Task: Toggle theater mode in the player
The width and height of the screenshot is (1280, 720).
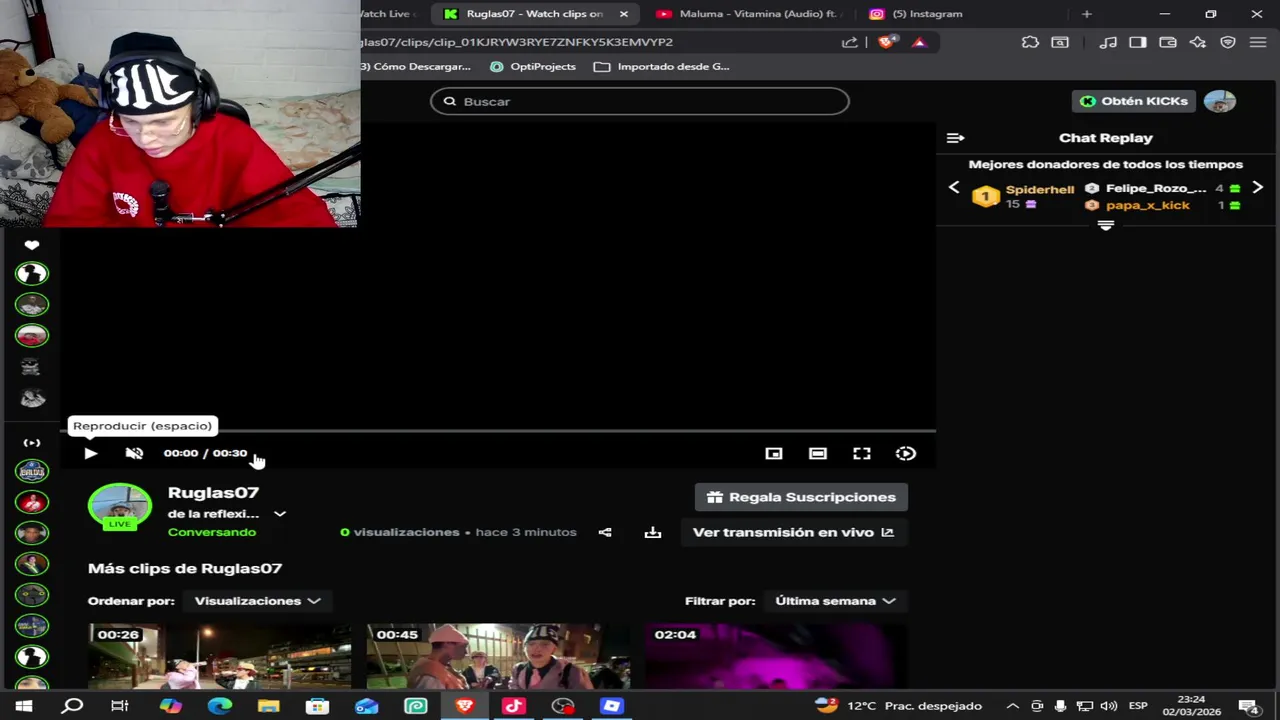Action: 818,453
